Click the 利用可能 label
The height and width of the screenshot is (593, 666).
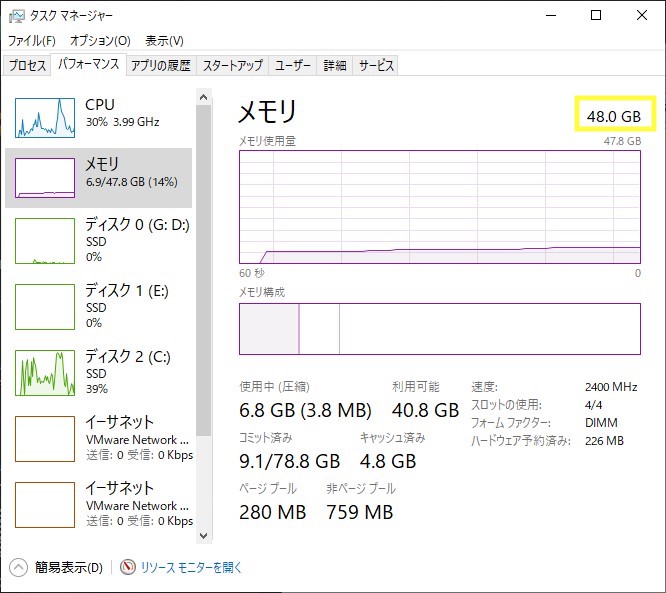tap(416, 387)
